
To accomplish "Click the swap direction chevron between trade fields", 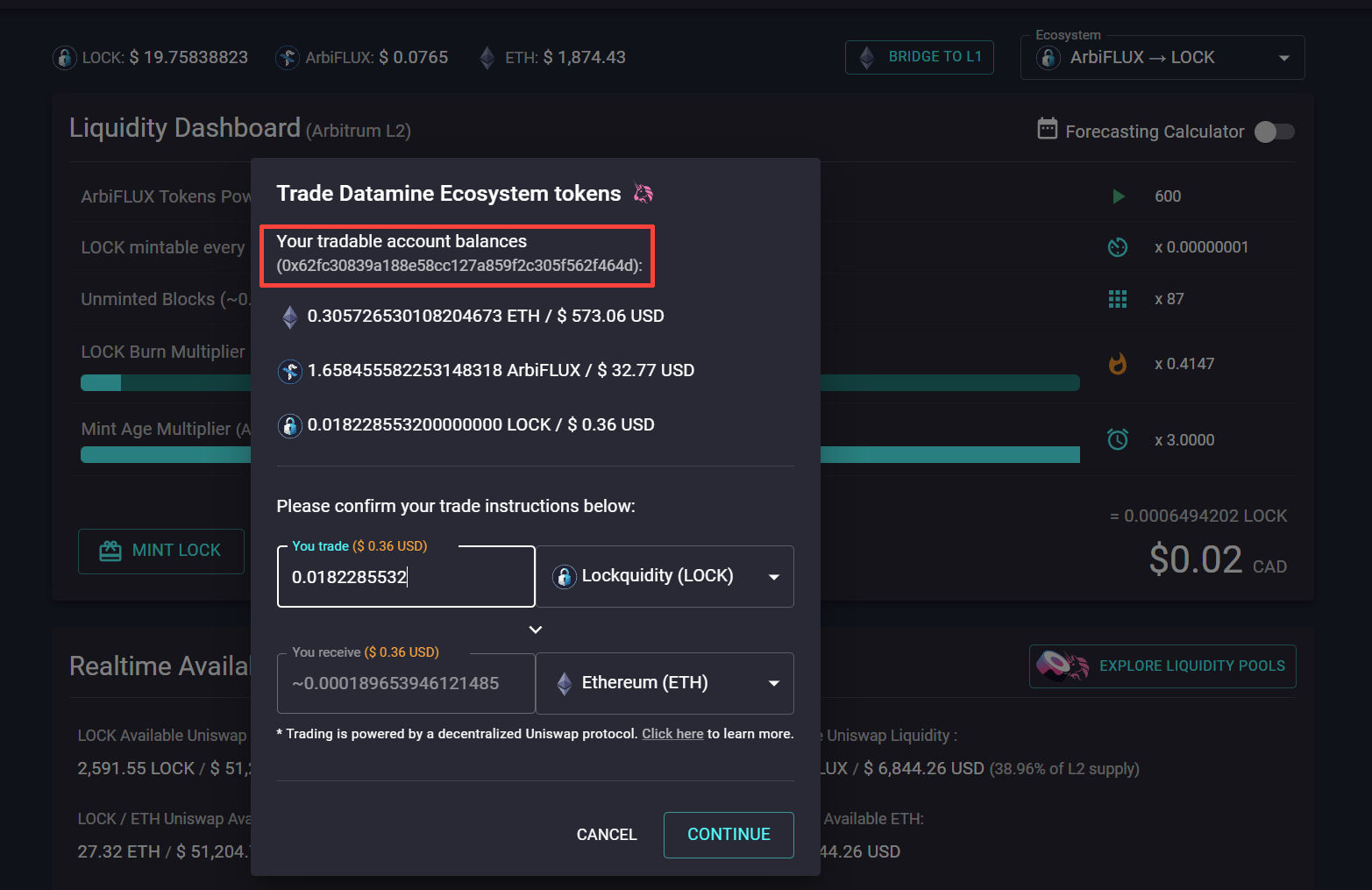I will tap(536, 630).
